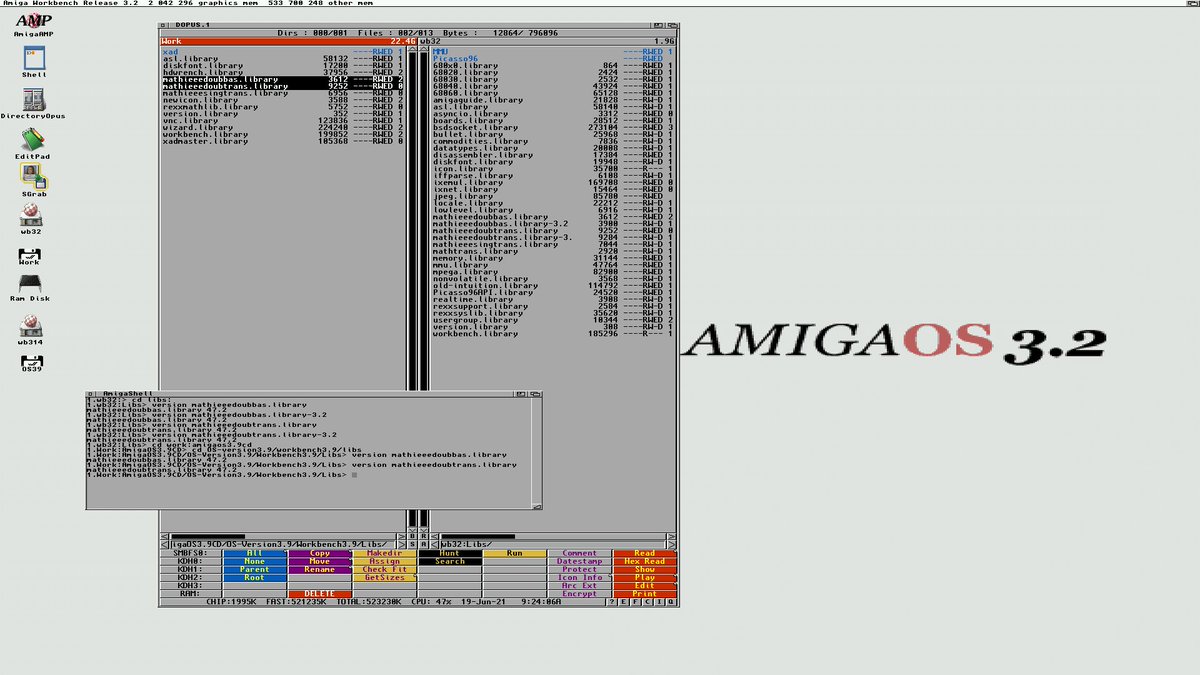
Task: Click the small 'I' iconify gadget in DOpus
Action: pyautogui.click(x=658, y=601)
